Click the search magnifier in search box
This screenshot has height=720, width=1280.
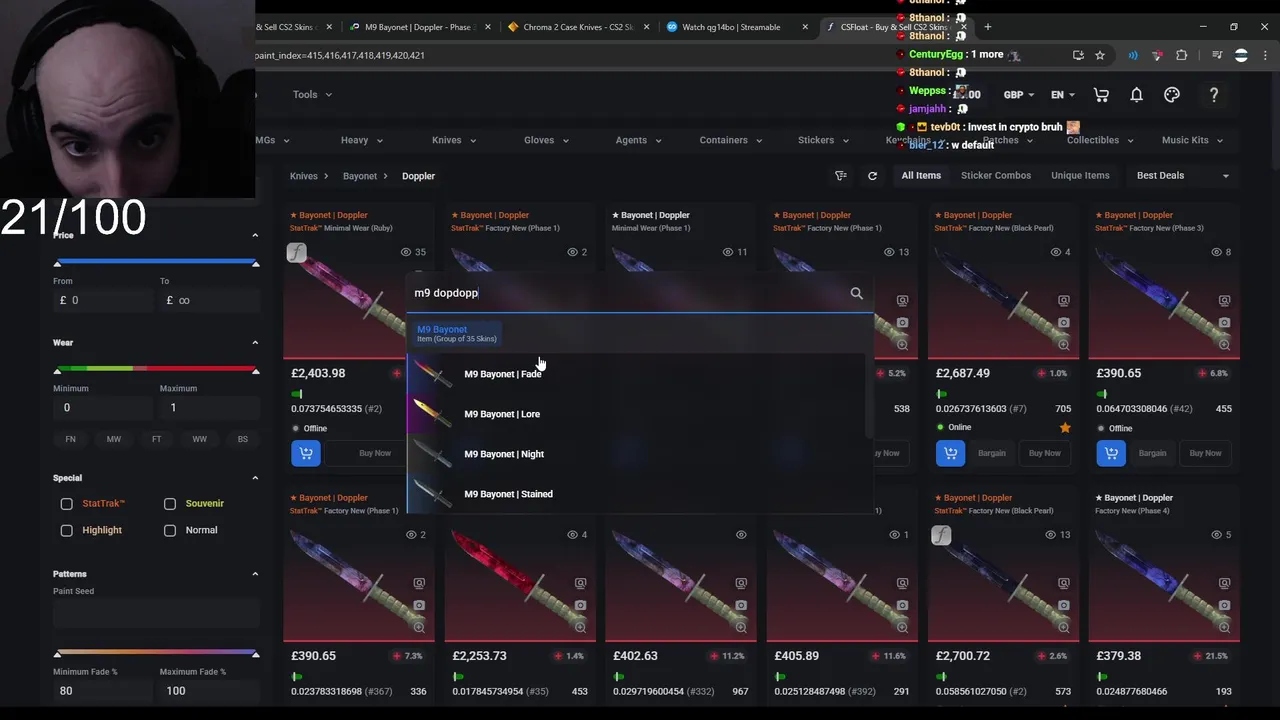(856, 293)
